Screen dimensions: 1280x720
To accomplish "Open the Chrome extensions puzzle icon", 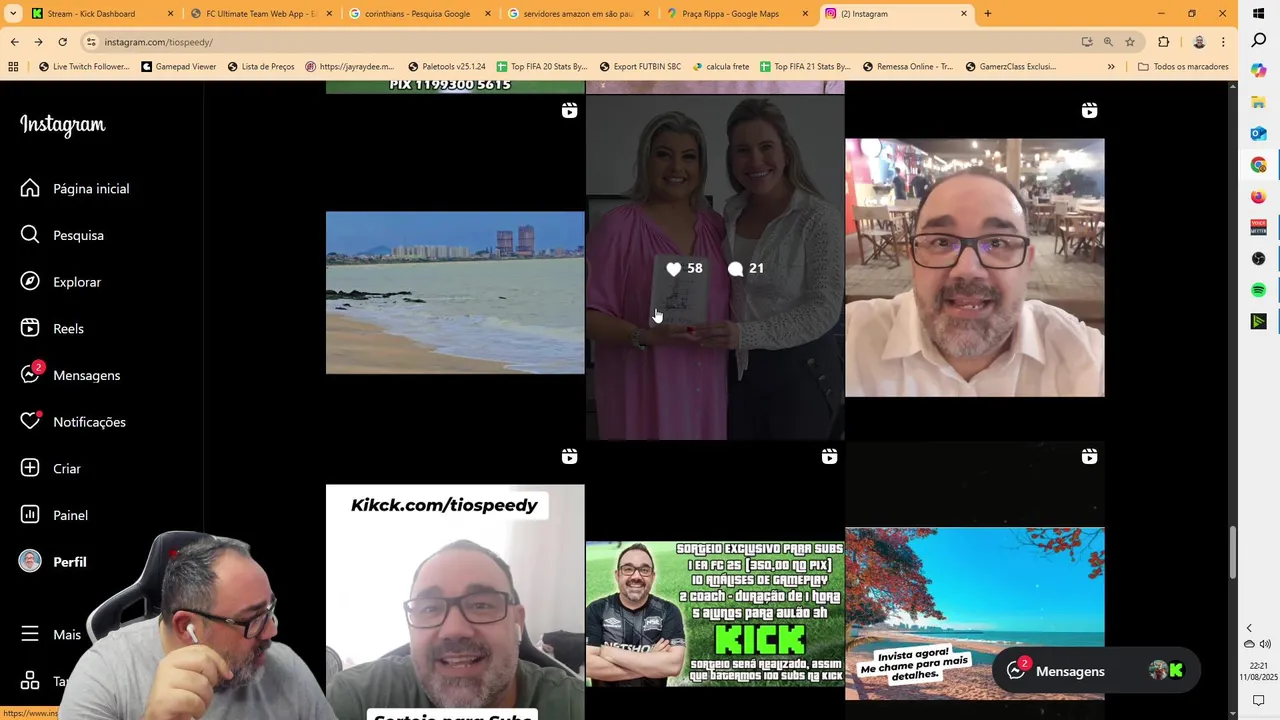I will (1163, 42).
